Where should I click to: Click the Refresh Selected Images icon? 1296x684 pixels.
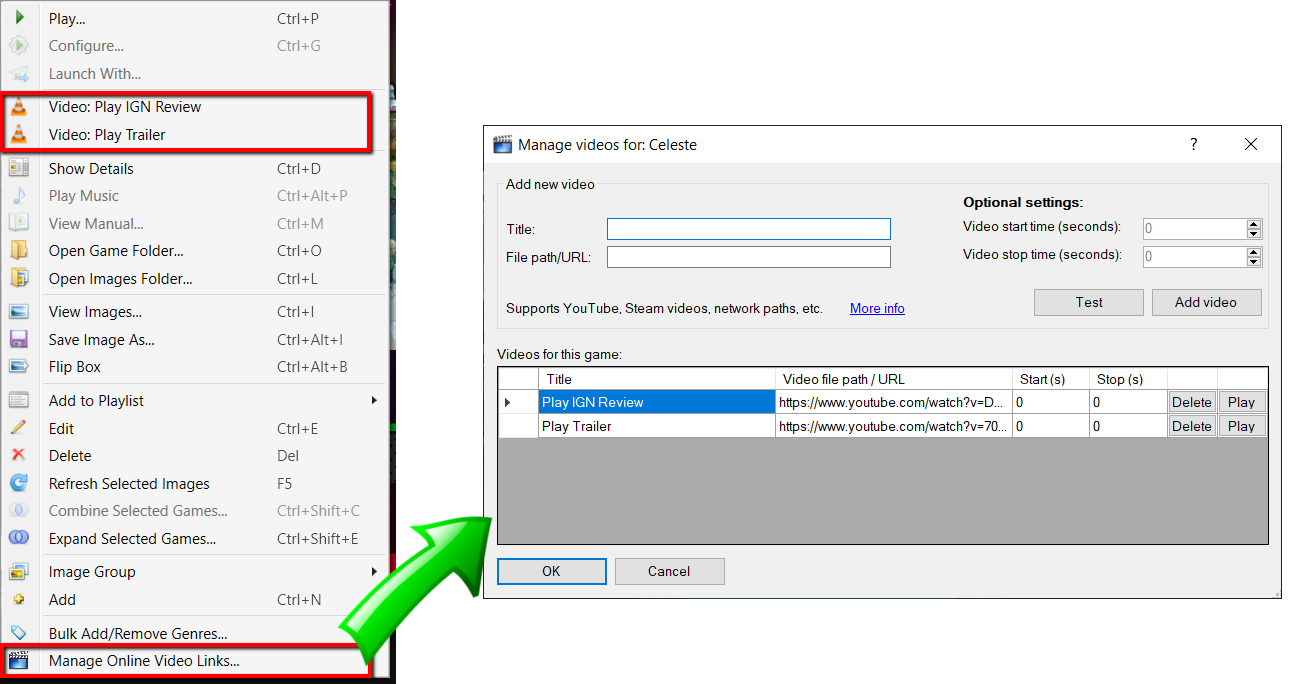tap(19, 483)
